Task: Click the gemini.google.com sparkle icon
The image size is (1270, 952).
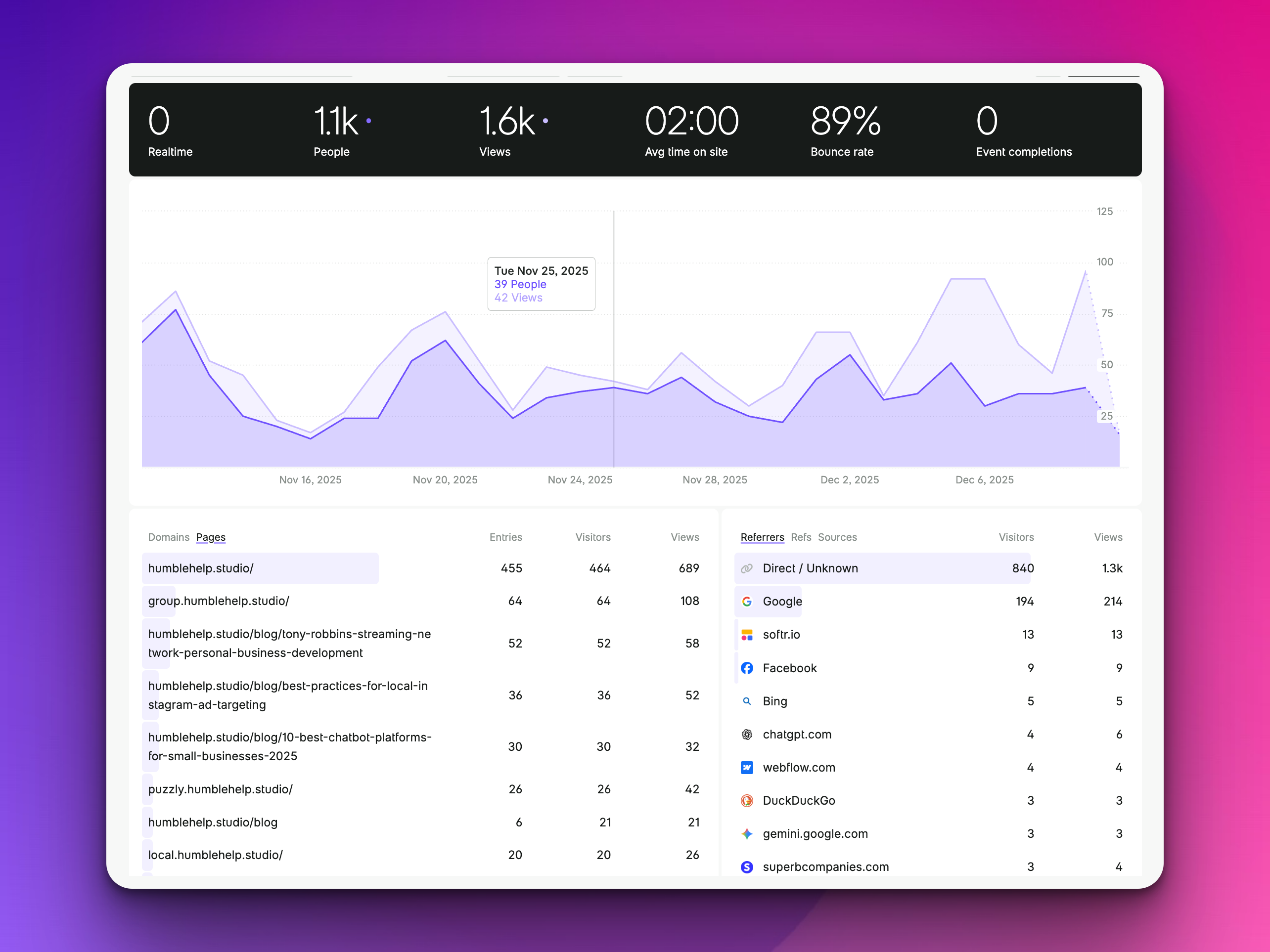Action: (746, 834)
